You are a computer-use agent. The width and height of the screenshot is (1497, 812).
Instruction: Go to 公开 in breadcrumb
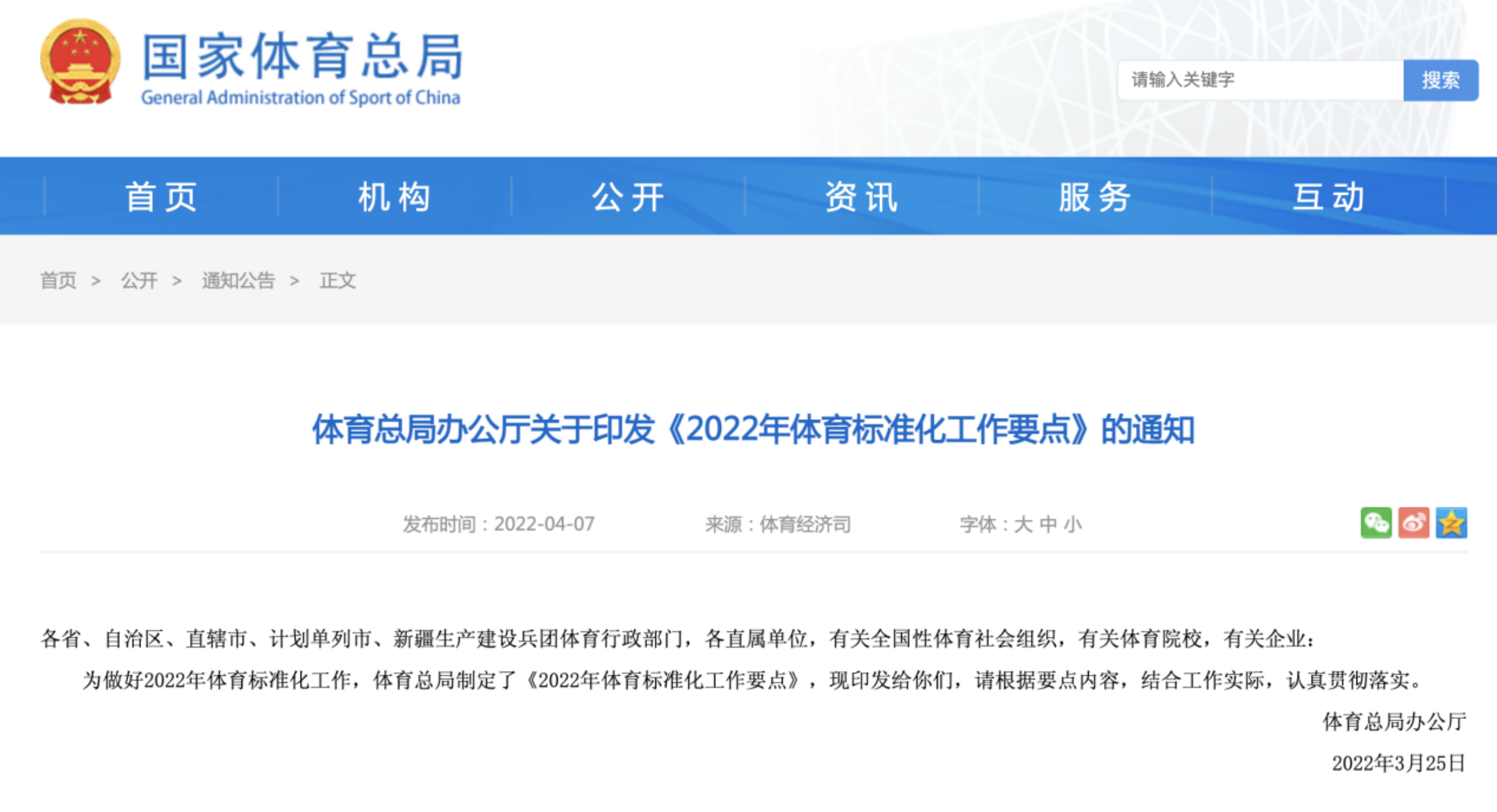pyautogui.click(x=139, y=281)
